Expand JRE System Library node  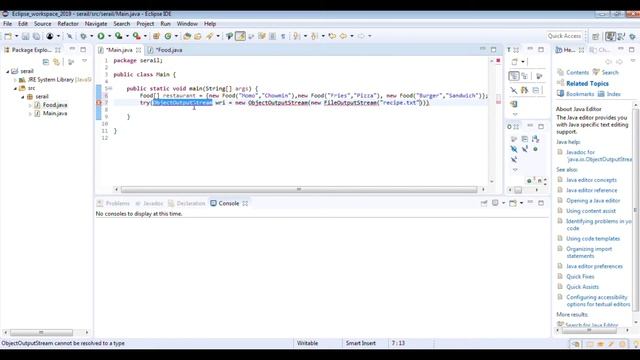(16, 80)
